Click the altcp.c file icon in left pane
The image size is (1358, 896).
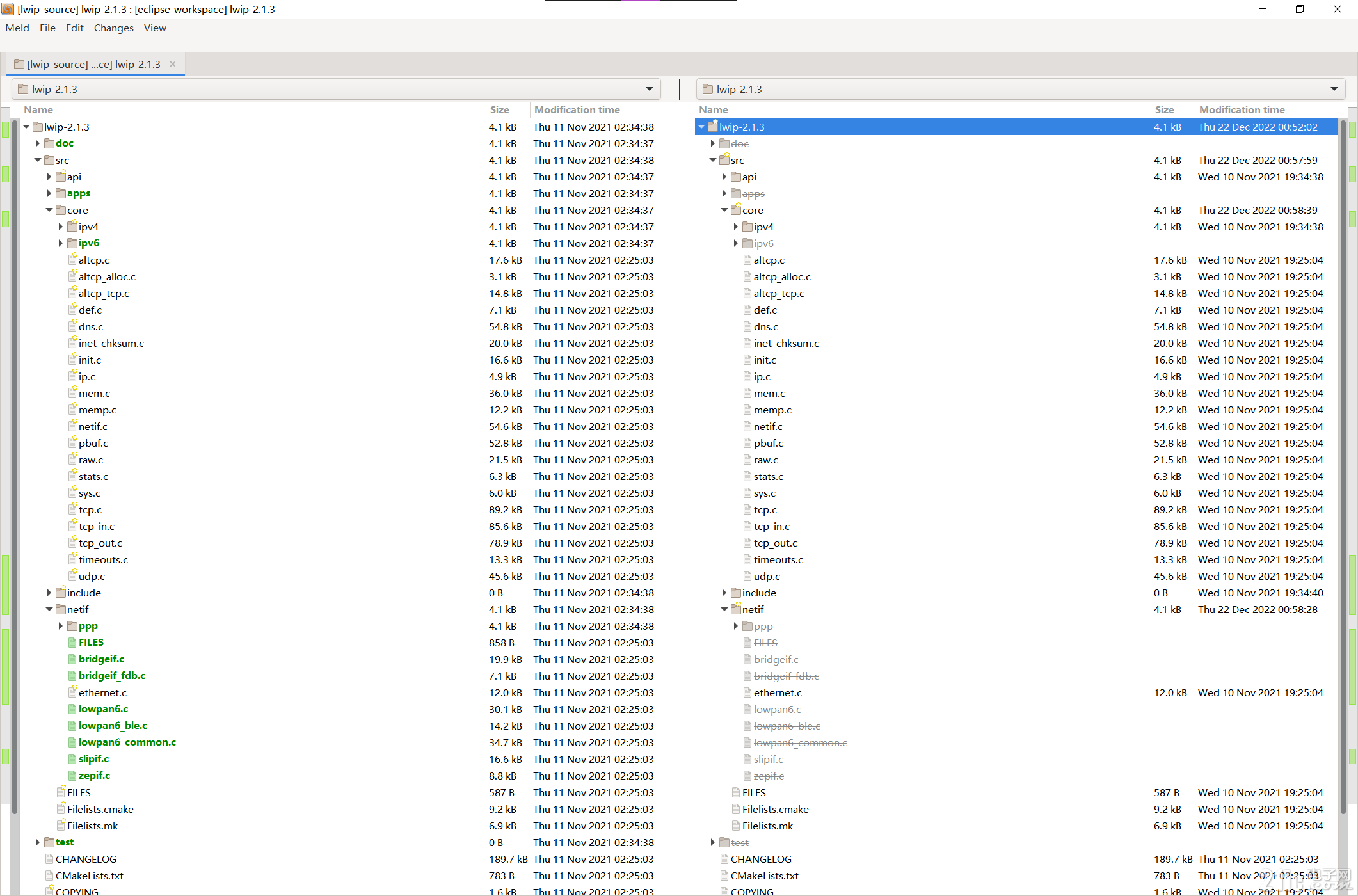[73, 260]
